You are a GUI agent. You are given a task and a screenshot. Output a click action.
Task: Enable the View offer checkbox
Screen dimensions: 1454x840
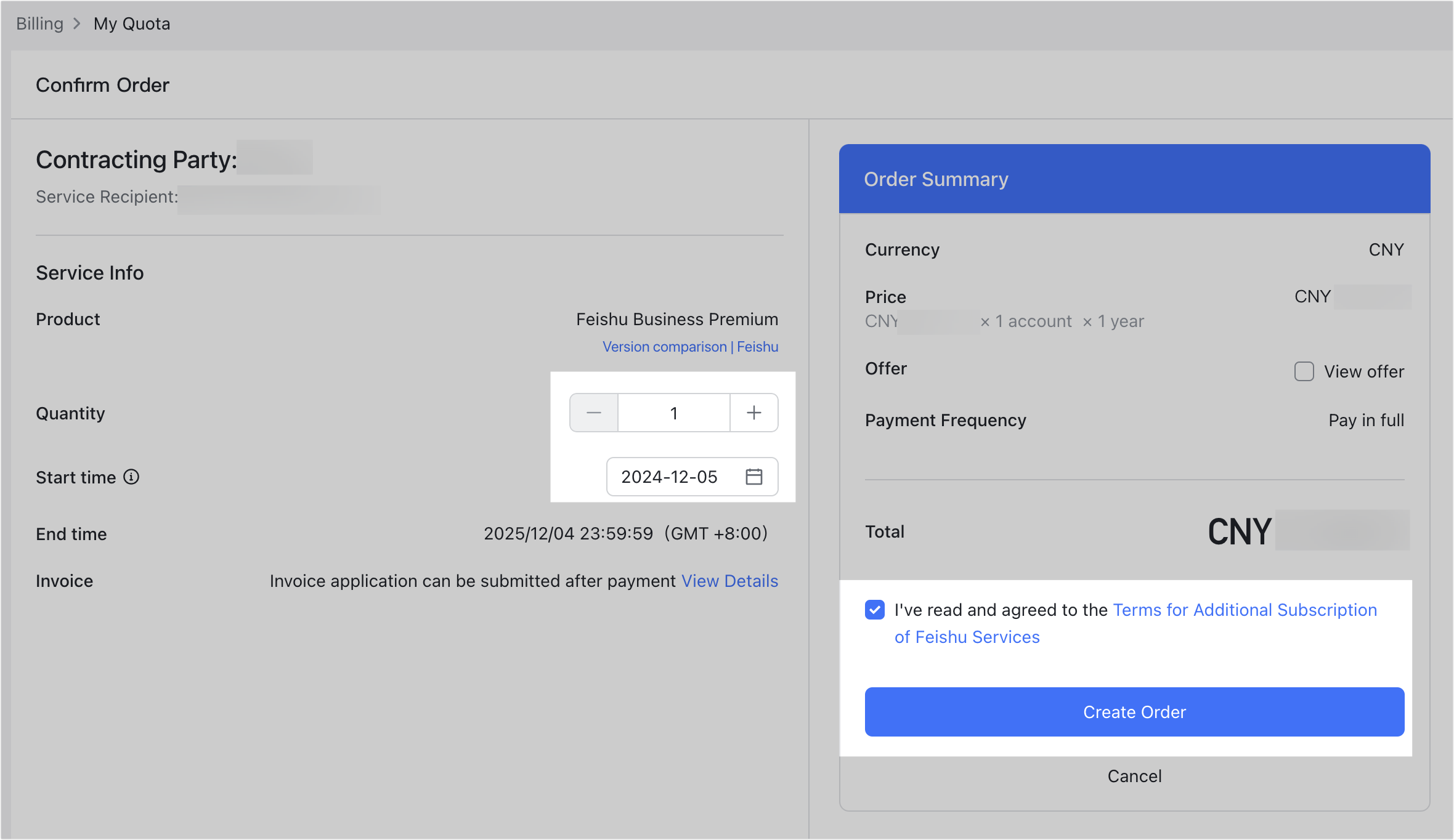(1304, 371)
